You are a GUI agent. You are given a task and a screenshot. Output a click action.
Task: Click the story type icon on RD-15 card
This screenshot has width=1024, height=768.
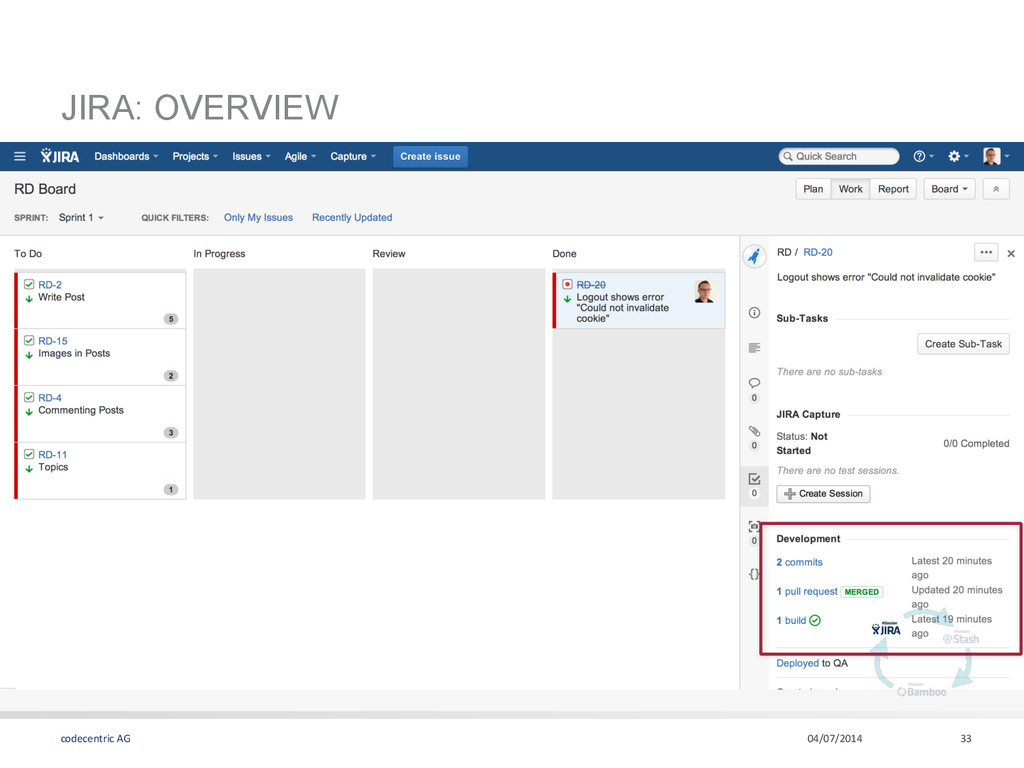29,341
